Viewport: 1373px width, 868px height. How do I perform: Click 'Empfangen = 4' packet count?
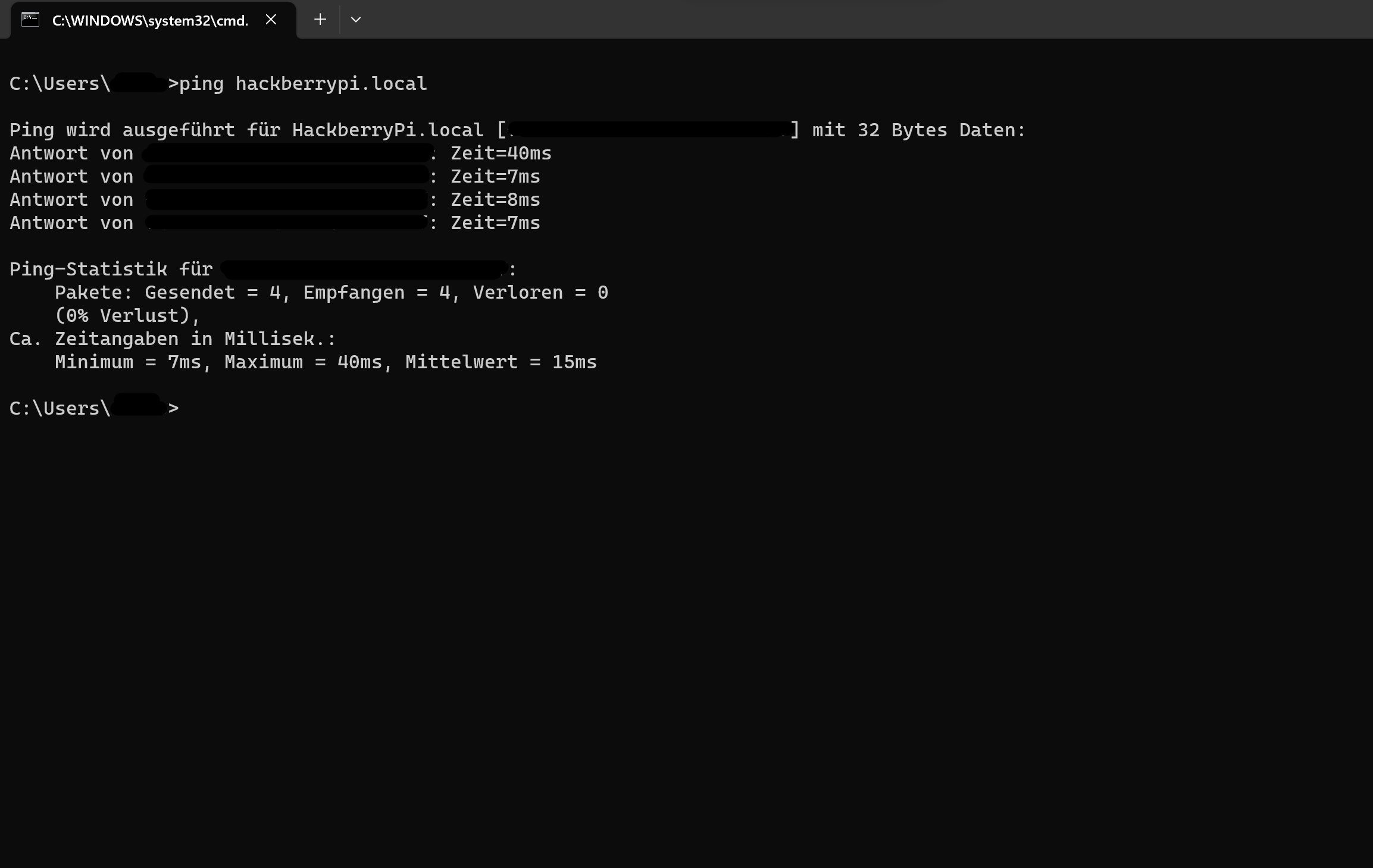click(x=377, y=293)
